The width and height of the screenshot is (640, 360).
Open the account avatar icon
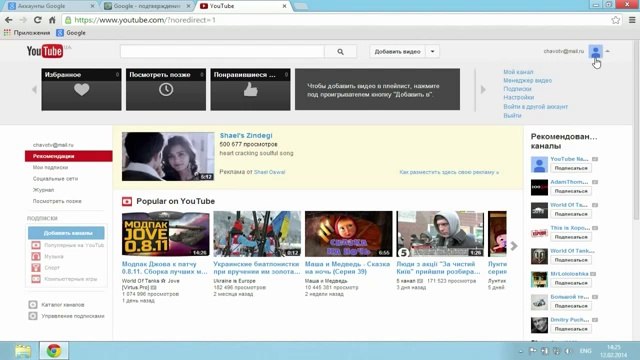tap(596, 52)
